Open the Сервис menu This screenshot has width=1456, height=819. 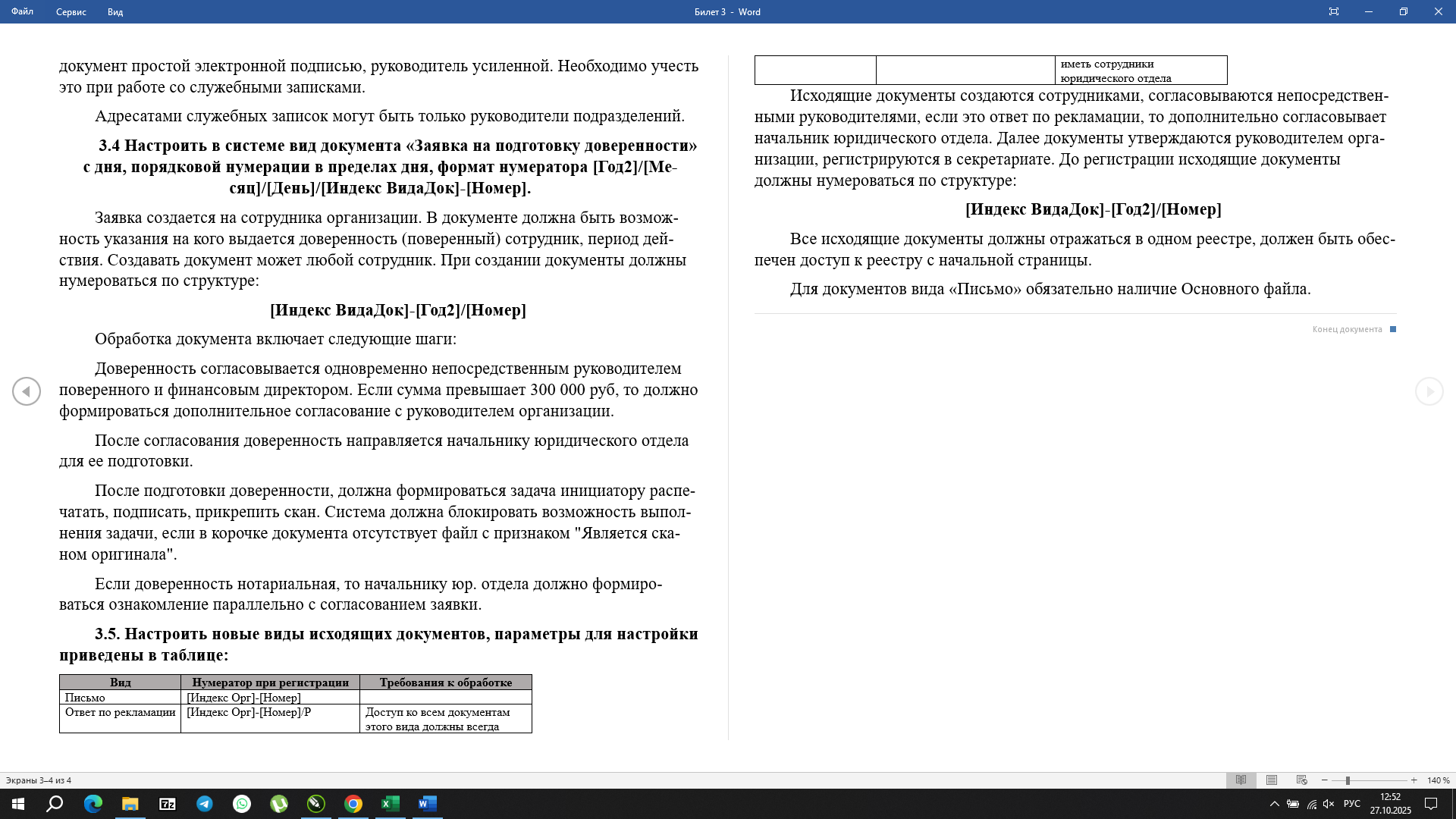point(71,11)
